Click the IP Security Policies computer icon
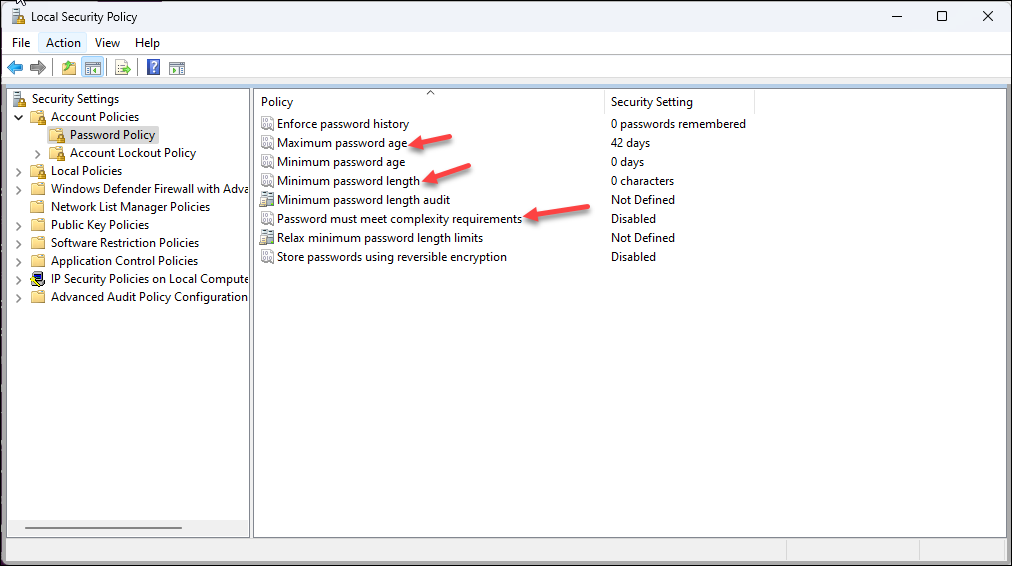This screenshot has width=1012, height=566. 38,279
